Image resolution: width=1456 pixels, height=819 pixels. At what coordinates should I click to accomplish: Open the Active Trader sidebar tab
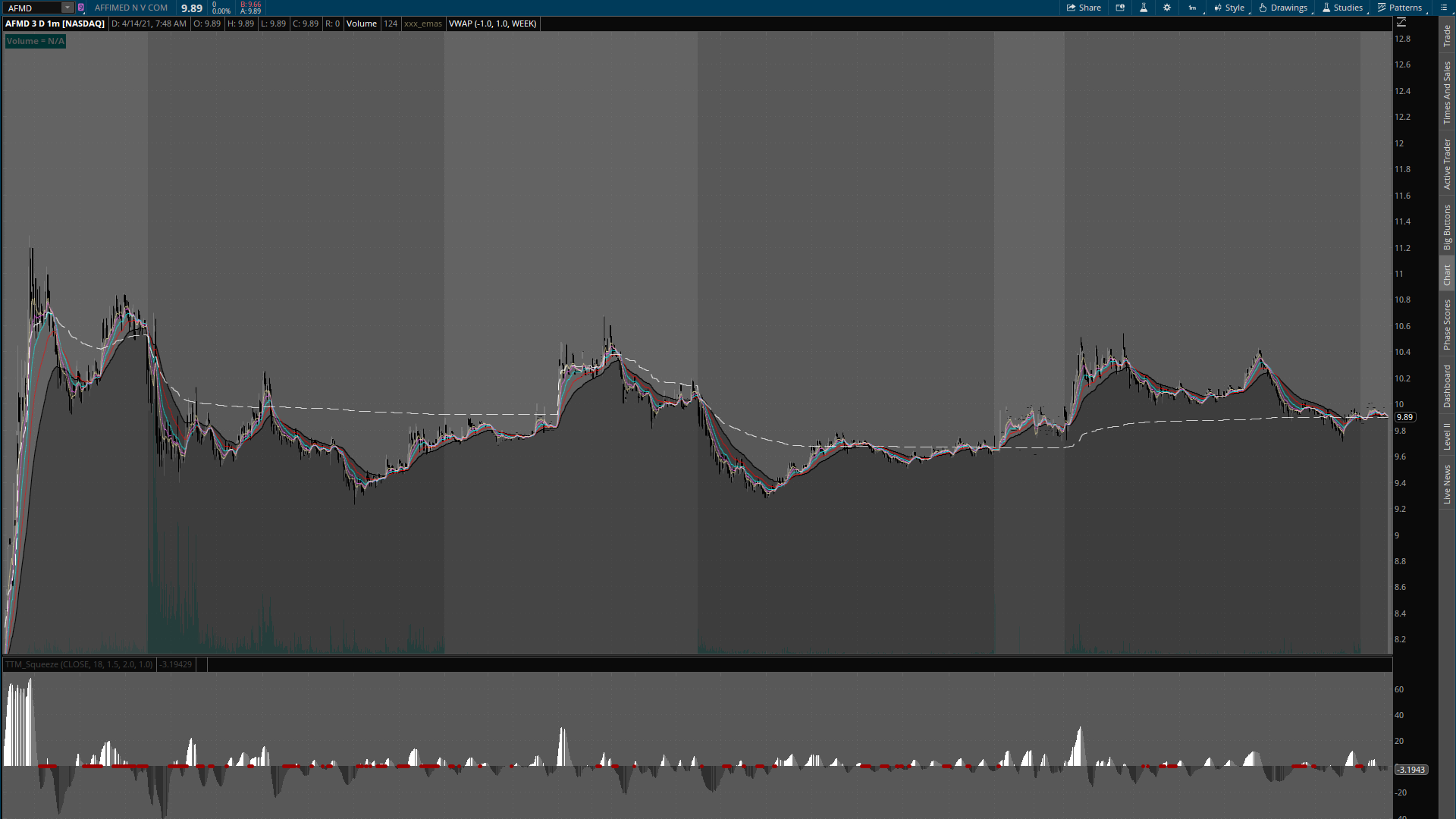(x=1447, y=164)
